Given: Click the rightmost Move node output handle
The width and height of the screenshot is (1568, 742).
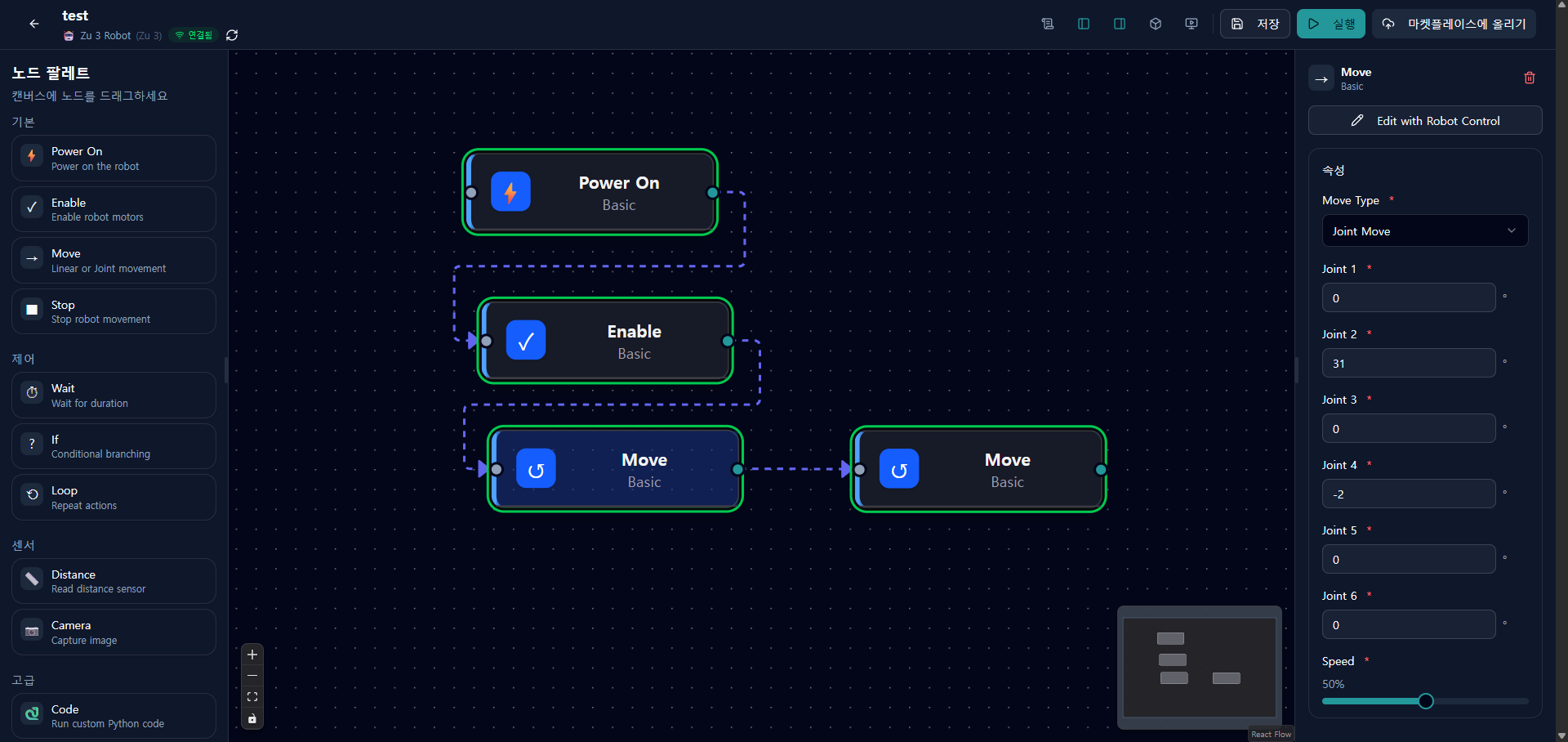Looking at the screenshot, I should (x=1101, y=470).
